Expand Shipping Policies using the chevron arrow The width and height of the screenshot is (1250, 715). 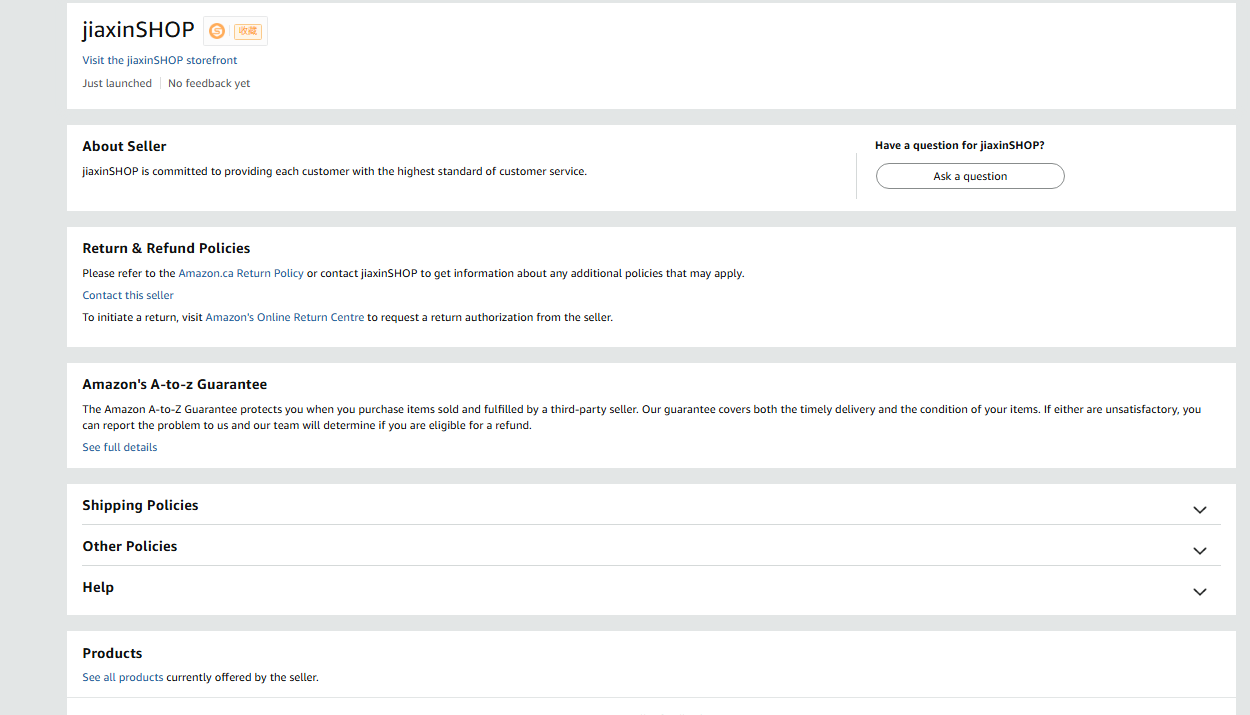coord(1199,510)
